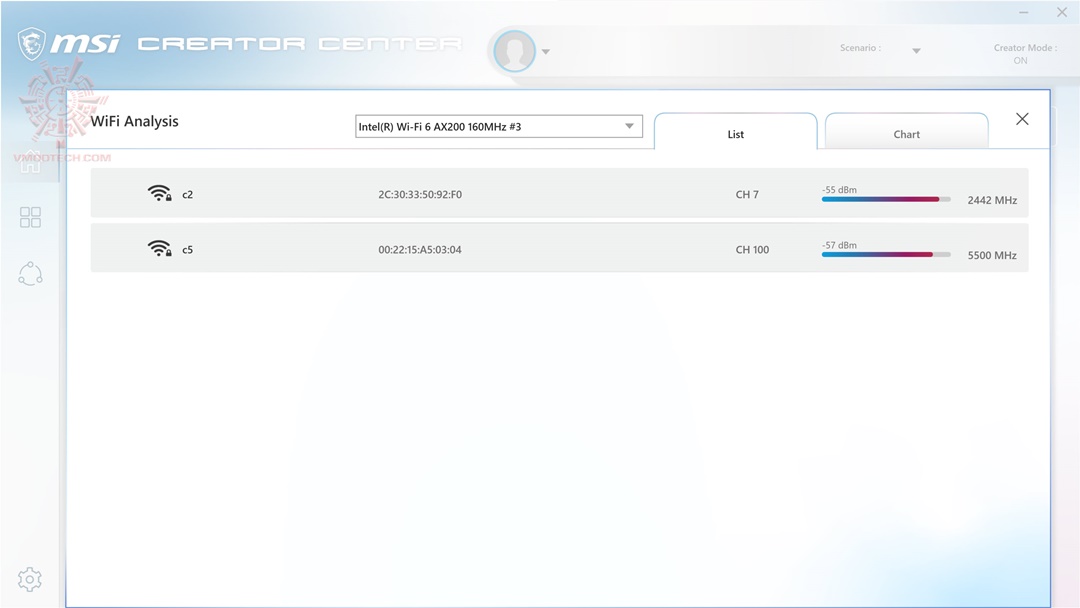Viewport: 1080px width, 608px height.
Task: Close the WiFi Analysis panel
Action: pyautogui.click(x=1022, y=119)
